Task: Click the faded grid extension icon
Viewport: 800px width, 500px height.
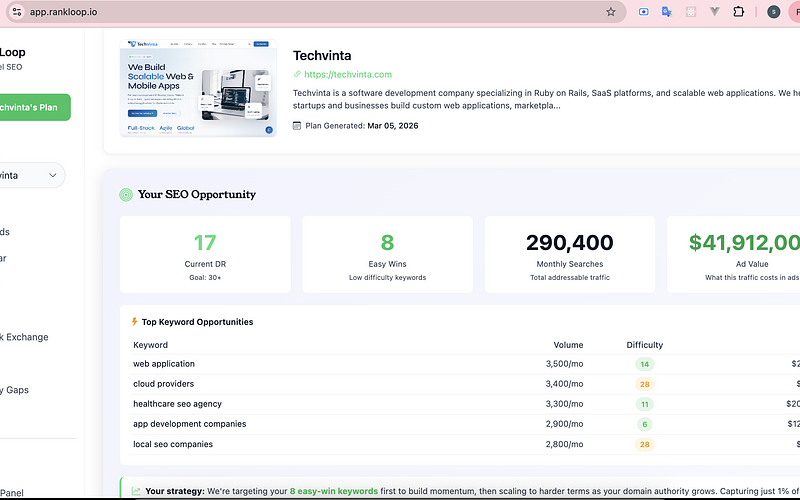Action: click(691, 12)
